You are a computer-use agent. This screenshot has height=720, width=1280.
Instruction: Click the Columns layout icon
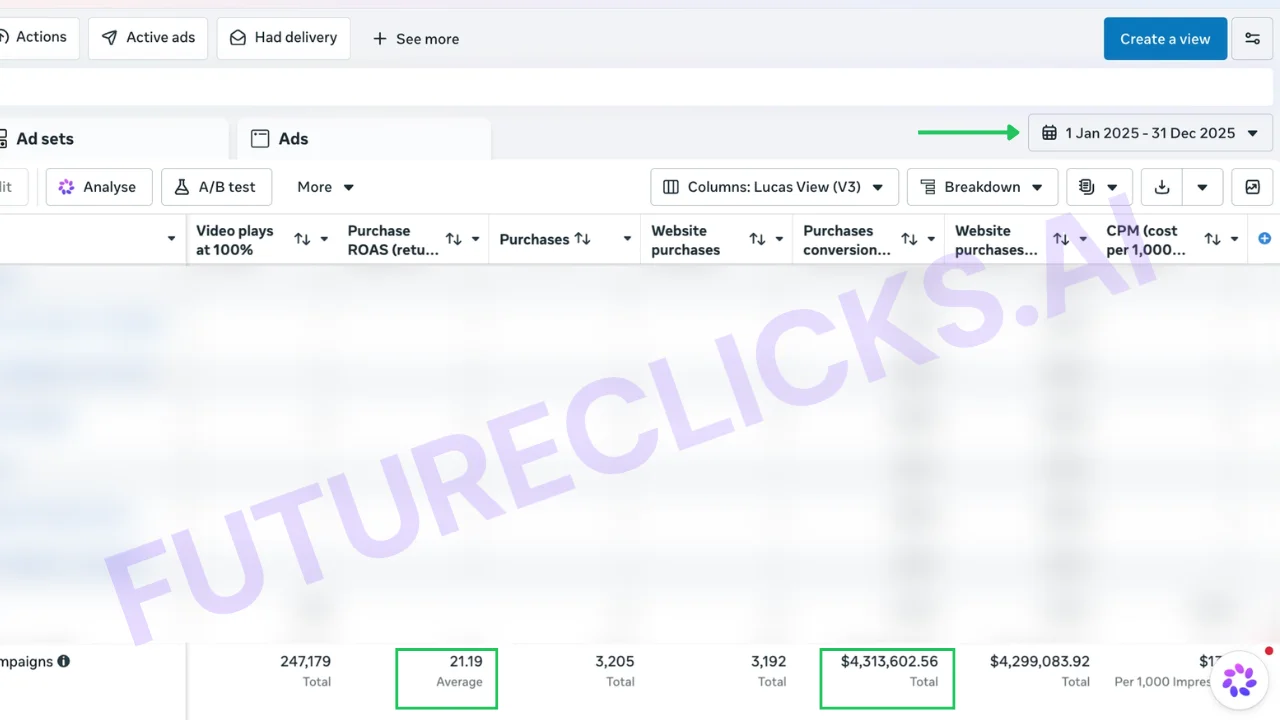coord(670,187)
